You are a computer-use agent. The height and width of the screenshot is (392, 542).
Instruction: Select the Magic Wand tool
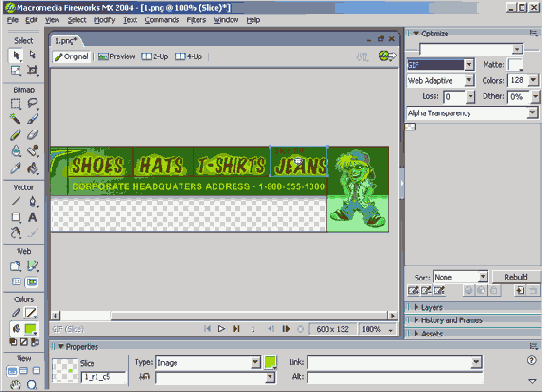[15, 119]
